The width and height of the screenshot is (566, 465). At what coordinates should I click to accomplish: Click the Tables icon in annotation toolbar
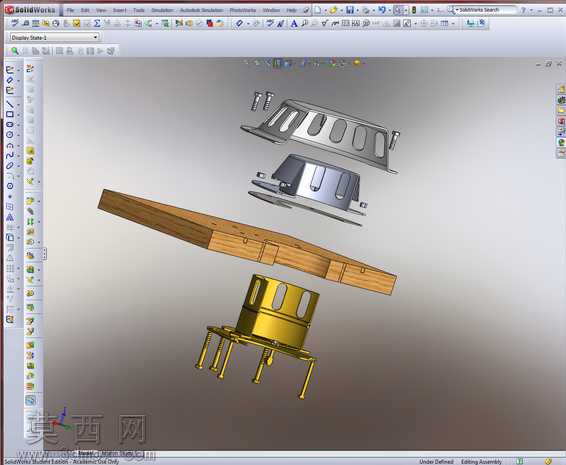point(444,24)
